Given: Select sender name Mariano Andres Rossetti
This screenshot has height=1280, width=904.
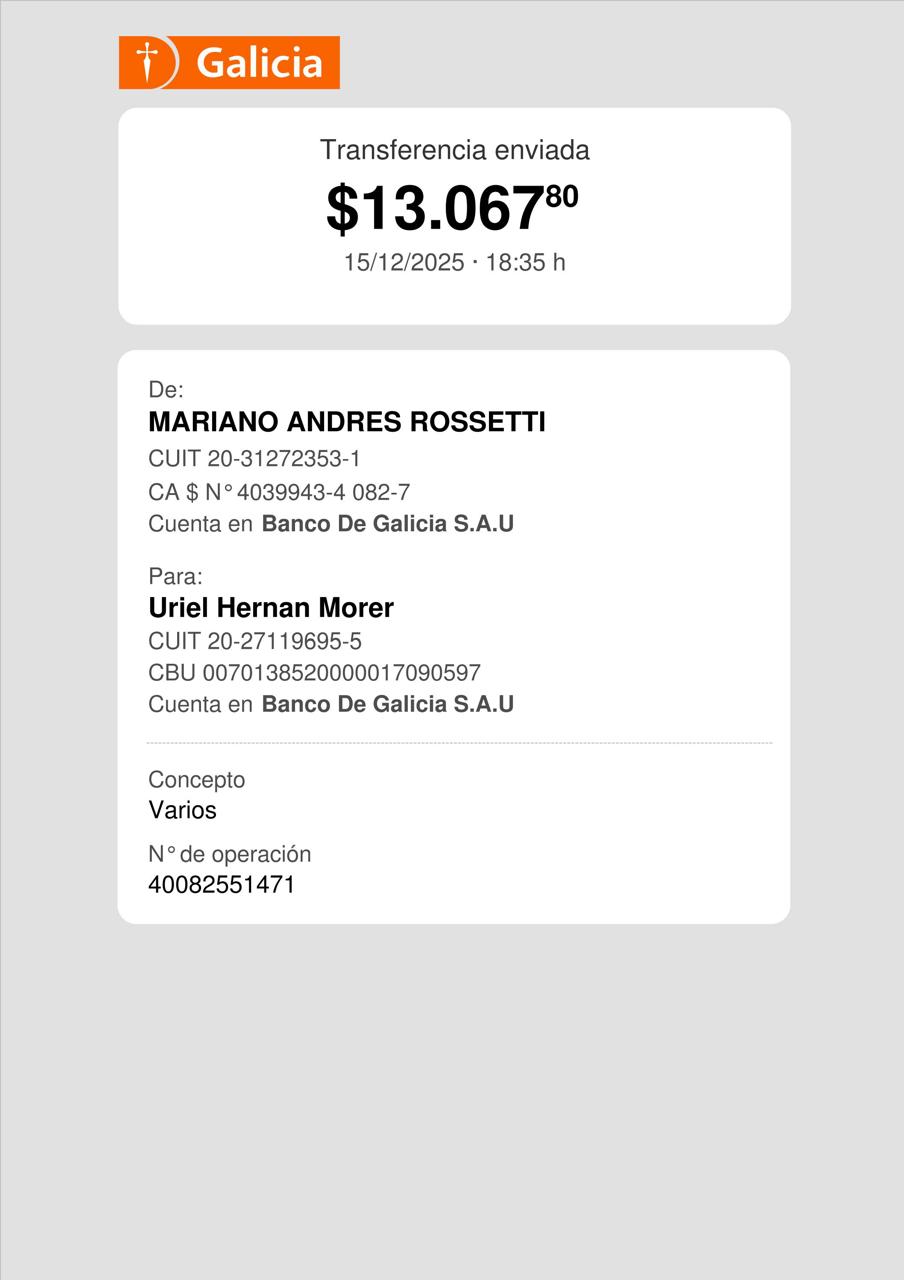Looking at the screenshot, I should coord(346,422).
